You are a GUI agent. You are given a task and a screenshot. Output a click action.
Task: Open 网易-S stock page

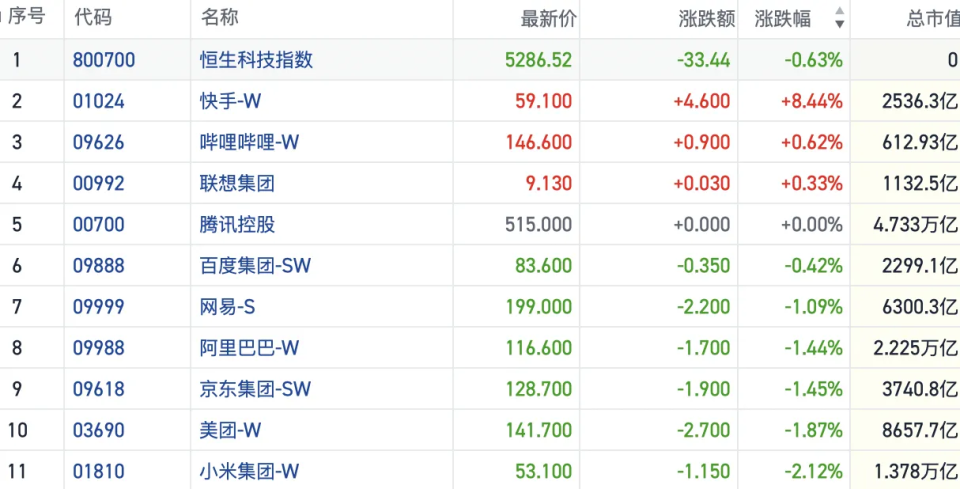pyautogui.click(x=227, y=307)
